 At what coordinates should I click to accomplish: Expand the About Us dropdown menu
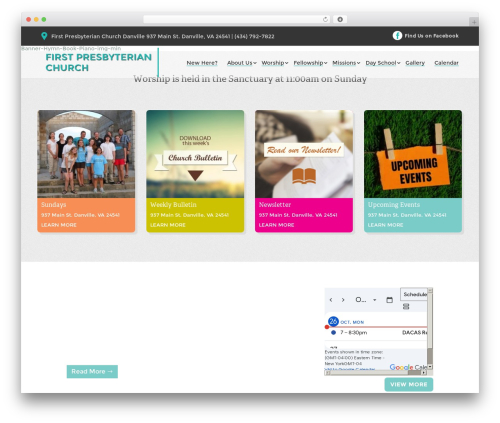click(242, 63)
